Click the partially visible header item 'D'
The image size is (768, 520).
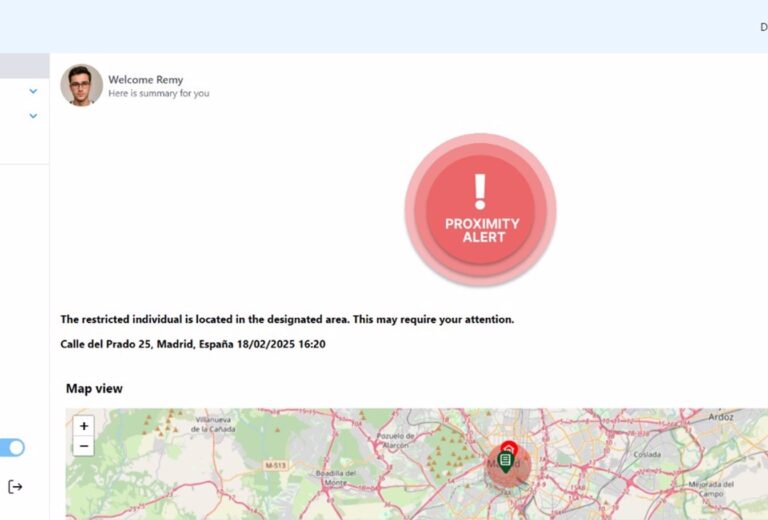pos(763,27)
